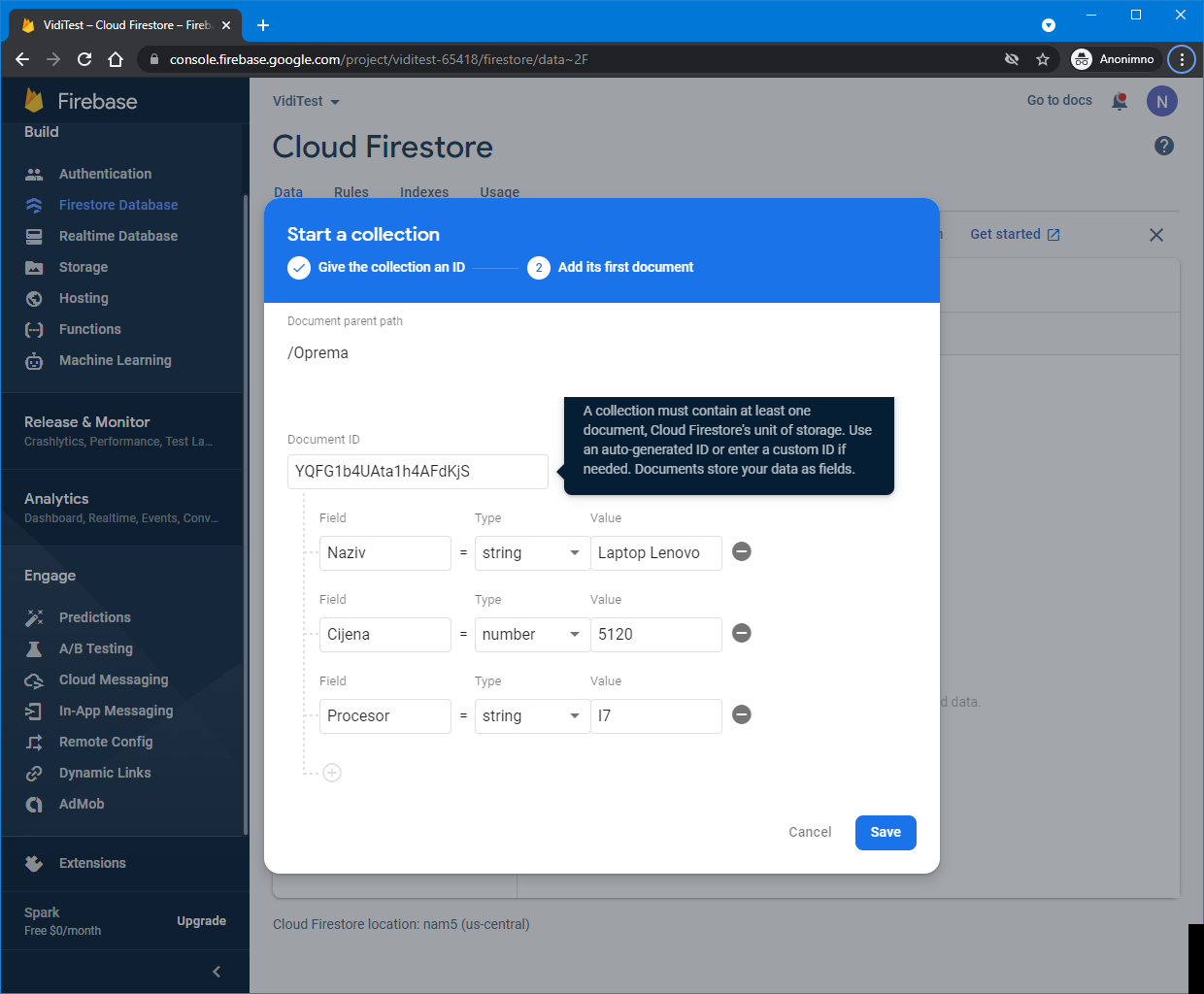
Task: Open Authentication from the sidebar
Action: point(105,174)
